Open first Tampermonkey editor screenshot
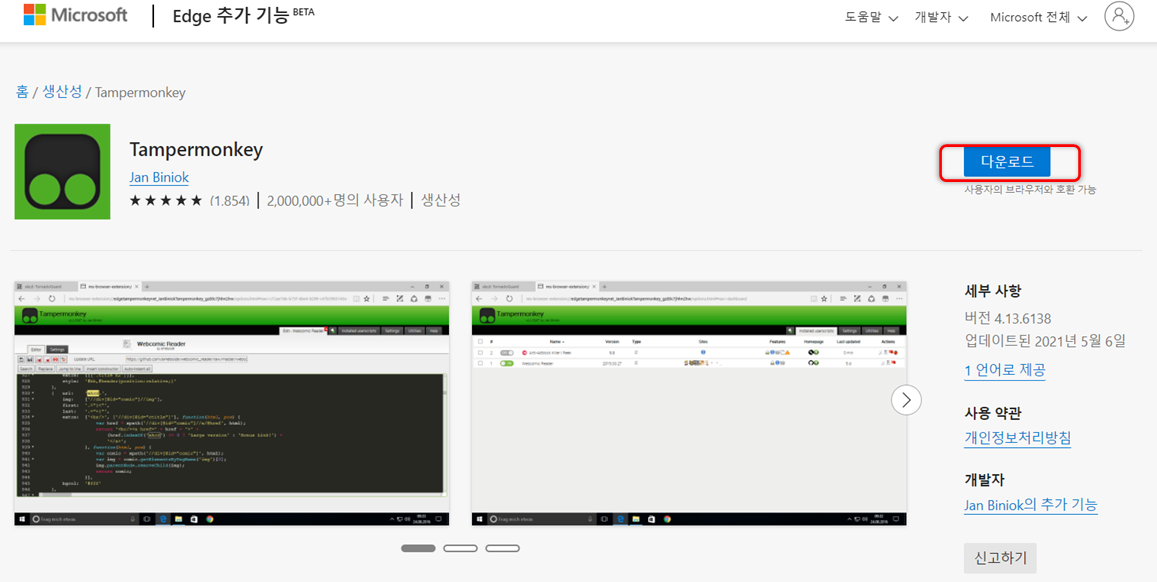Screen dimensions: 1157x582 click(232, 403)
